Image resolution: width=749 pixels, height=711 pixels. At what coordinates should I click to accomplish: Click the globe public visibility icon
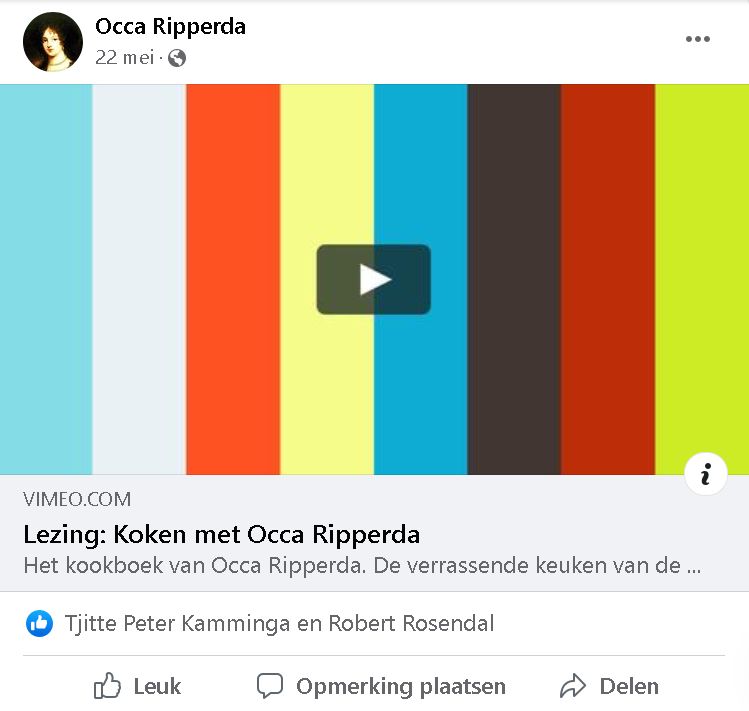point(177,58)
